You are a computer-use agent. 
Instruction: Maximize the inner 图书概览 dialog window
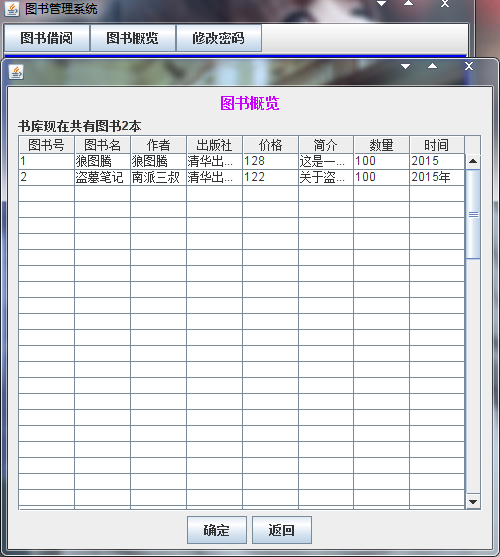(432, 66)
